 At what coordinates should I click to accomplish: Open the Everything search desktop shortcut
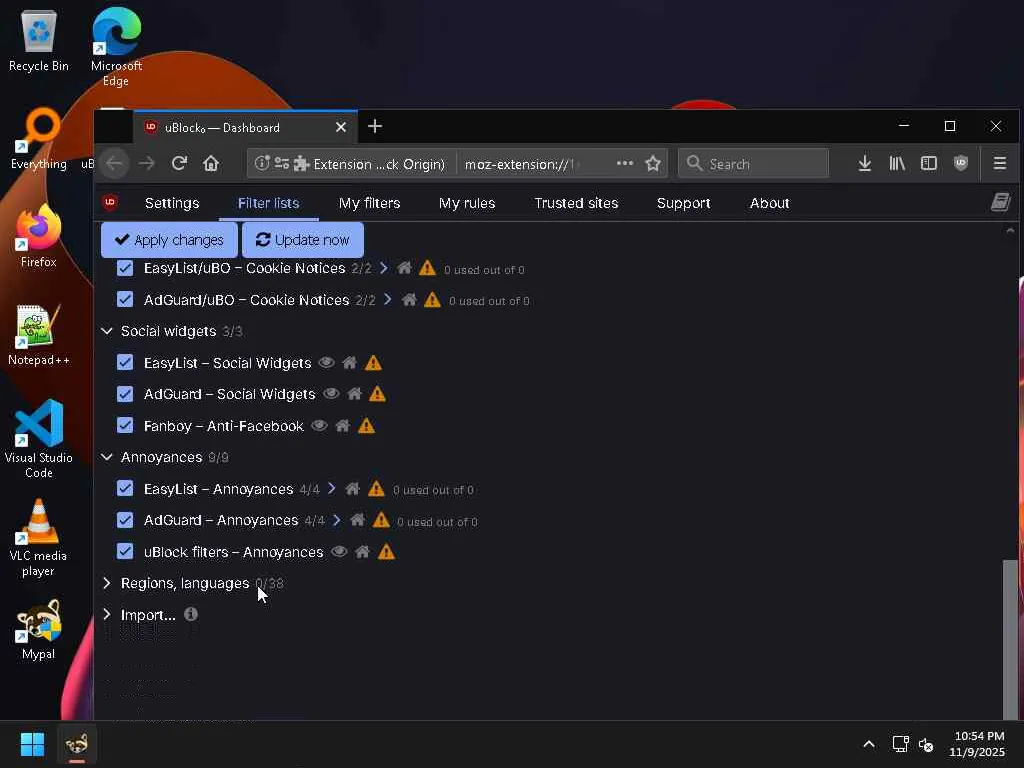(x=39, y=138)
